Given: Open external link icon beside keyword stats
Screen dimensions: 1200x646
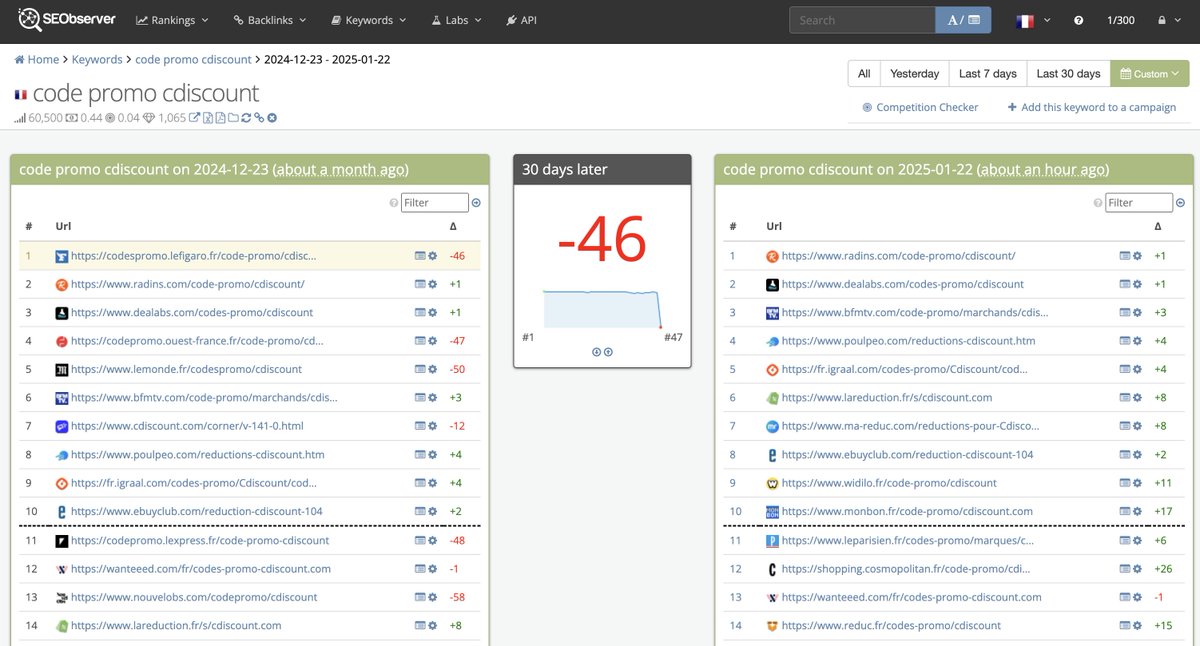Looking at the screenshot, I should coord(195,118).
